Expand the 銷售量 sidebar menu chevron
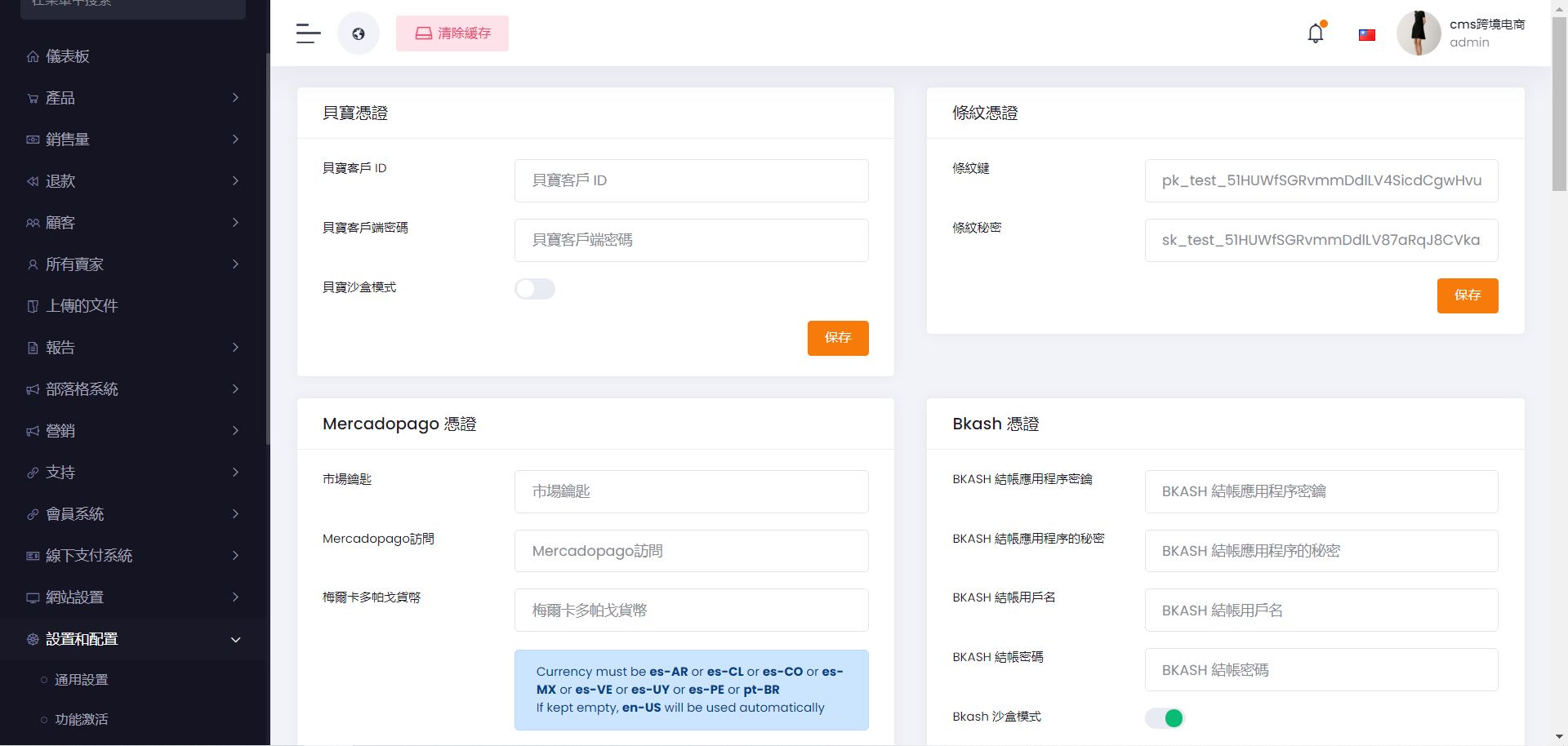1568x746 pixels. click(x=235, y=140)
